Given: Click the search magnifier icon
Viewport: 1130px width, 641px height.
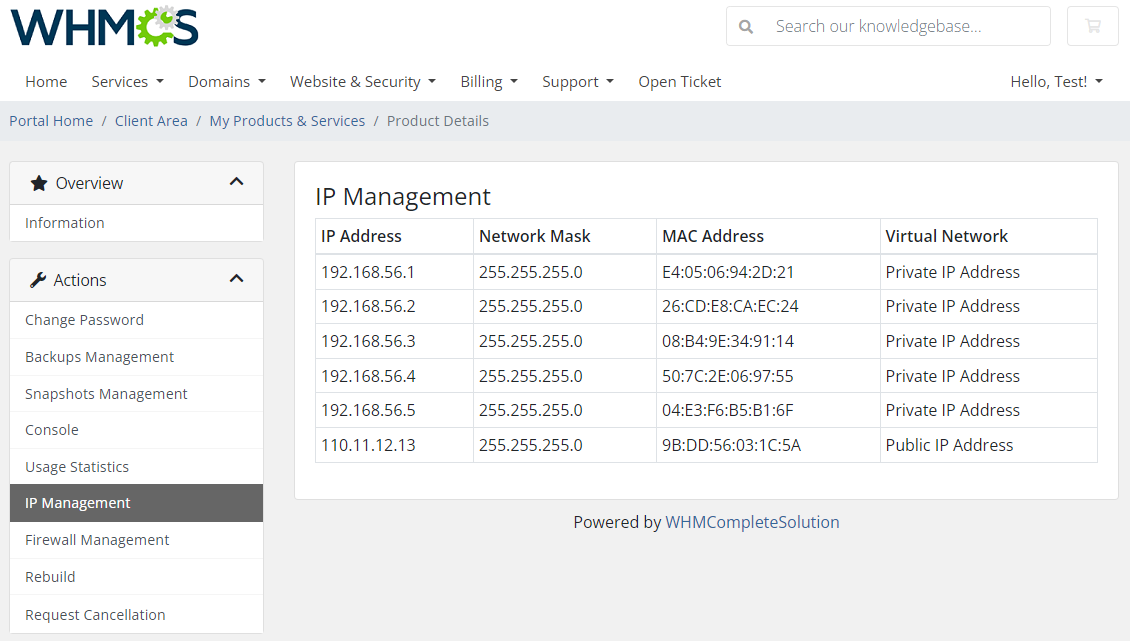Looking at the screenshot, I should 746,26.
